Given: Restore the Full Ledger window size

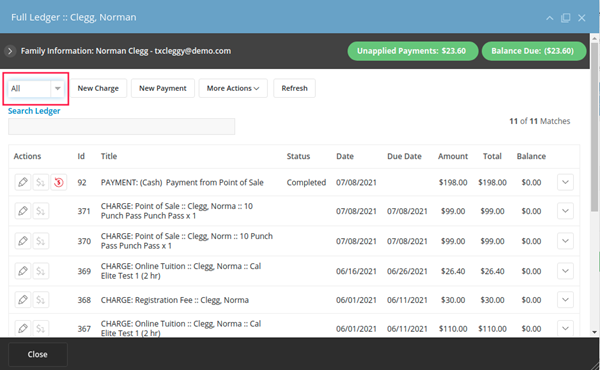Looking at the screenshot, I should tap(566, 18).
